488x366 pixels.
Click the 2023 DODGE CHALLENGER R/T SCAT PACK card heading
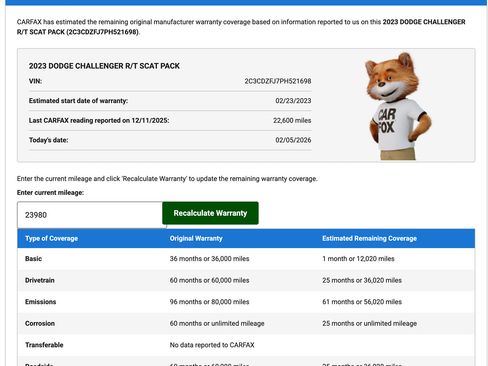coord(104,66)
